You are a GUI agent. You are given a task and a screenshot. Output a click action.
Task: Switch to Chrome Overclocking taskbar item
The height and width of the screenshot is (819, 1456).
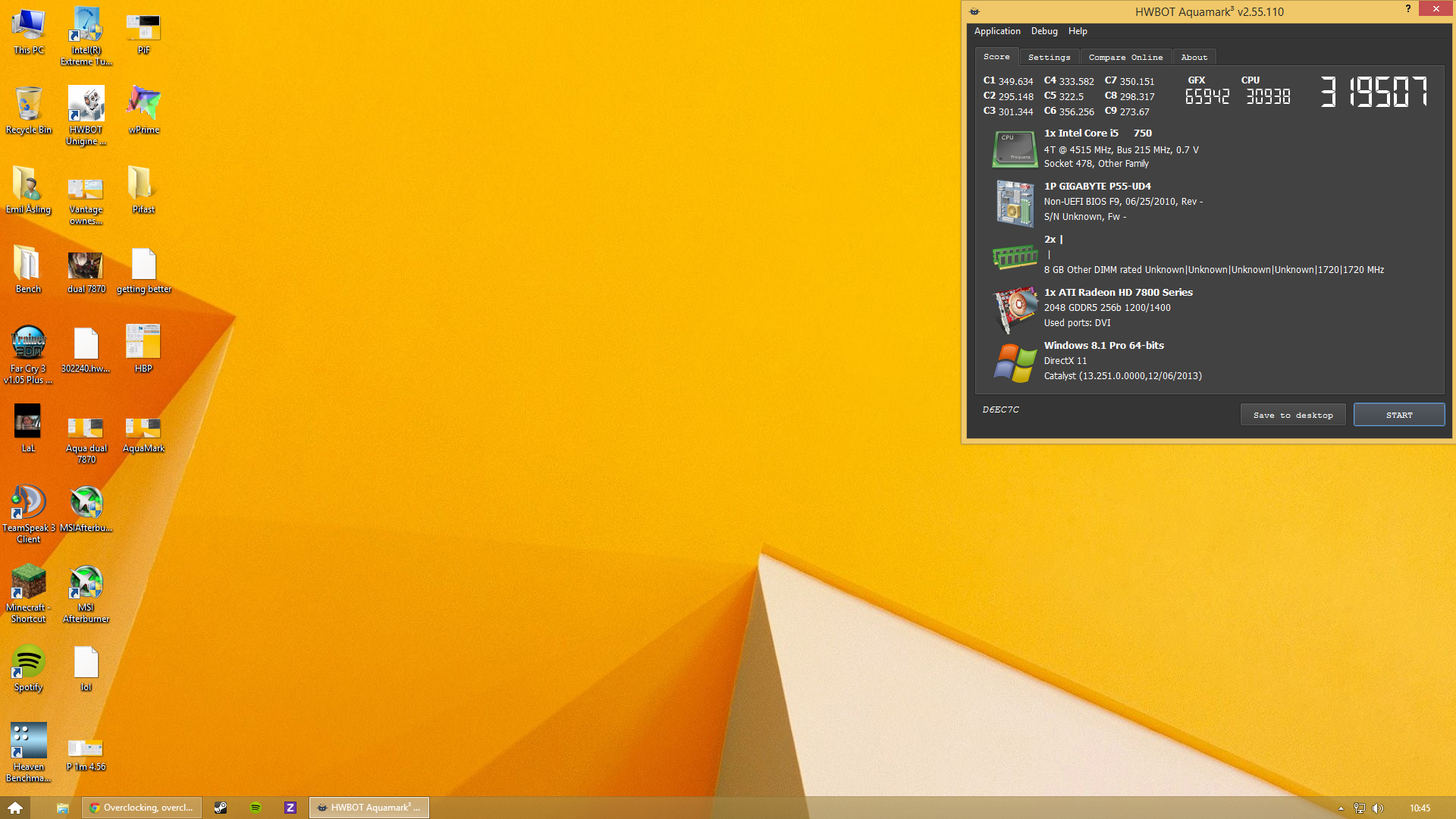(x=142, y=808)
